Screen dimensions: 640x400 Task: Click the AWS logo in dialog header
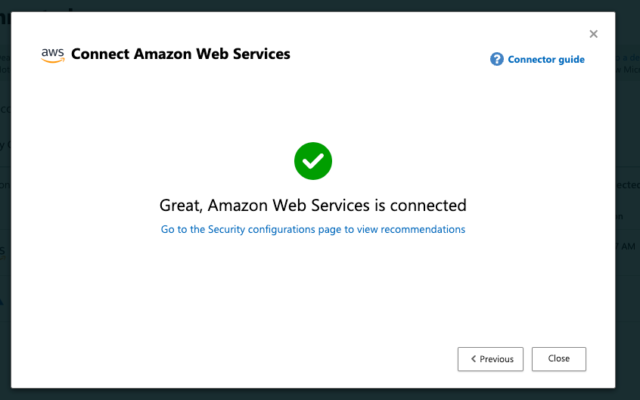53,55
